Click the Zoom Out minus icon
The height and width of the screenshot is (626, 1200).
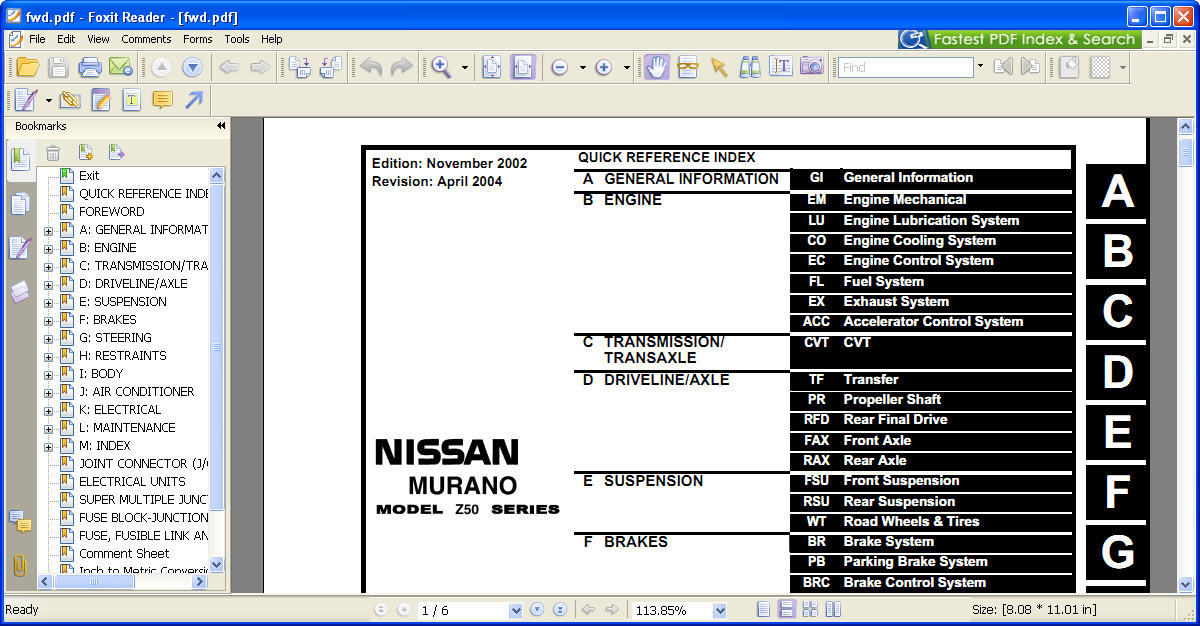(x=560, y=68)
